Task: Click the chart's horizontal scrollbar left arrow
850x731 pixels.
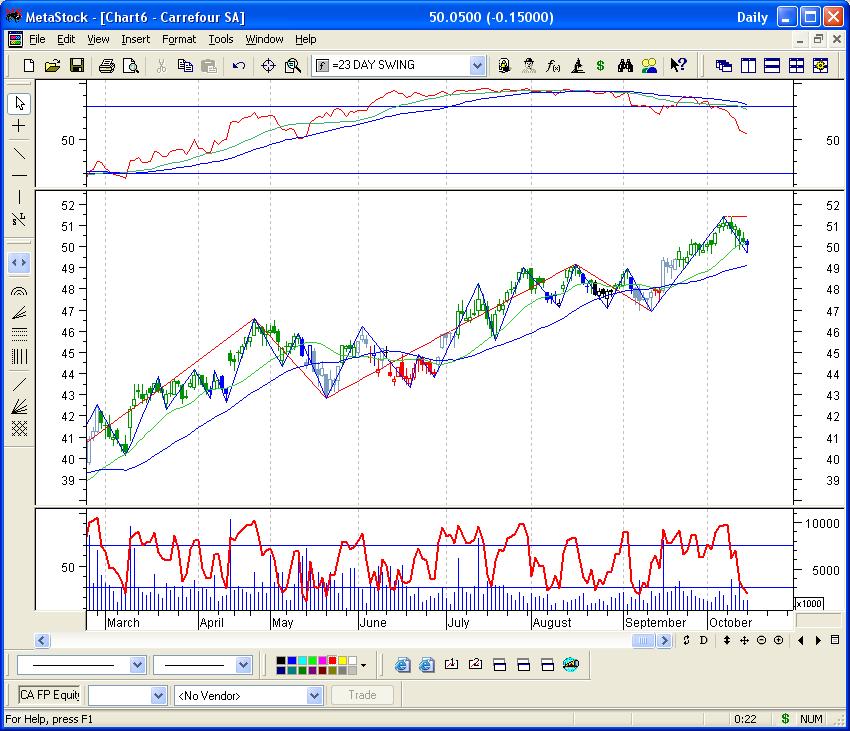Action: 43,641
